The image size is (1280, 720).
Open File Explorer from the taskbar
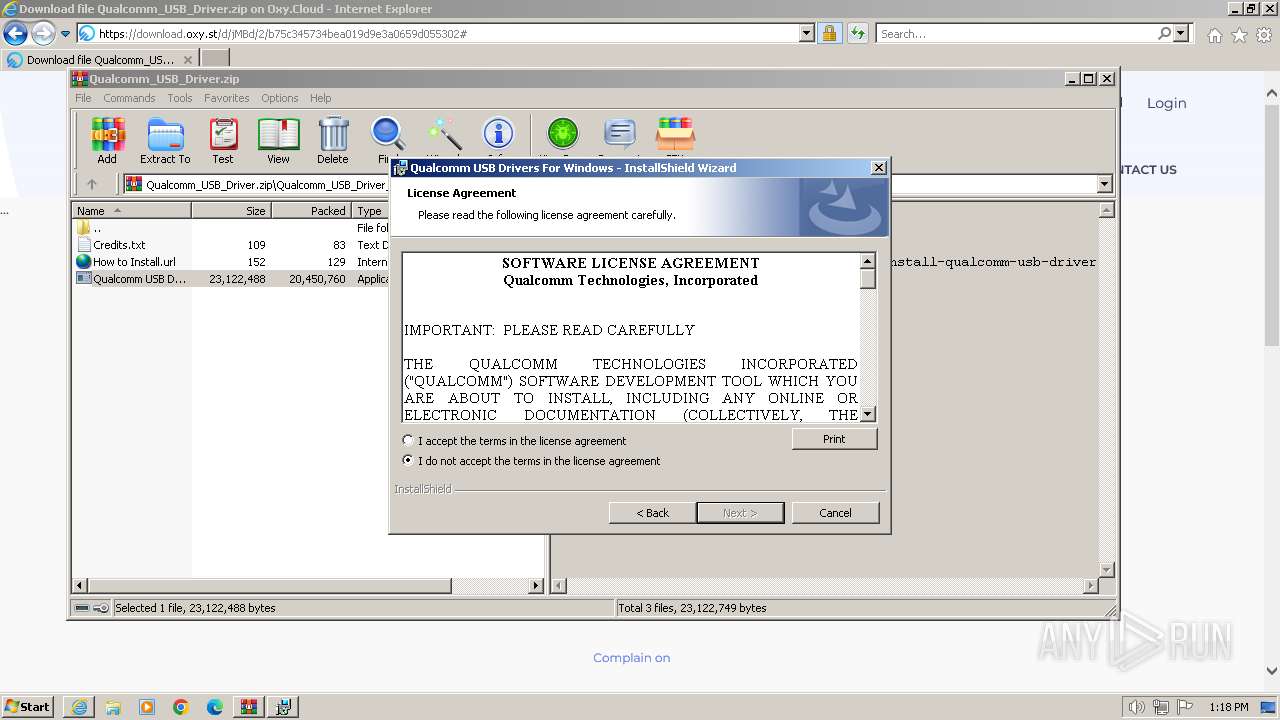[x=113, y=707]
